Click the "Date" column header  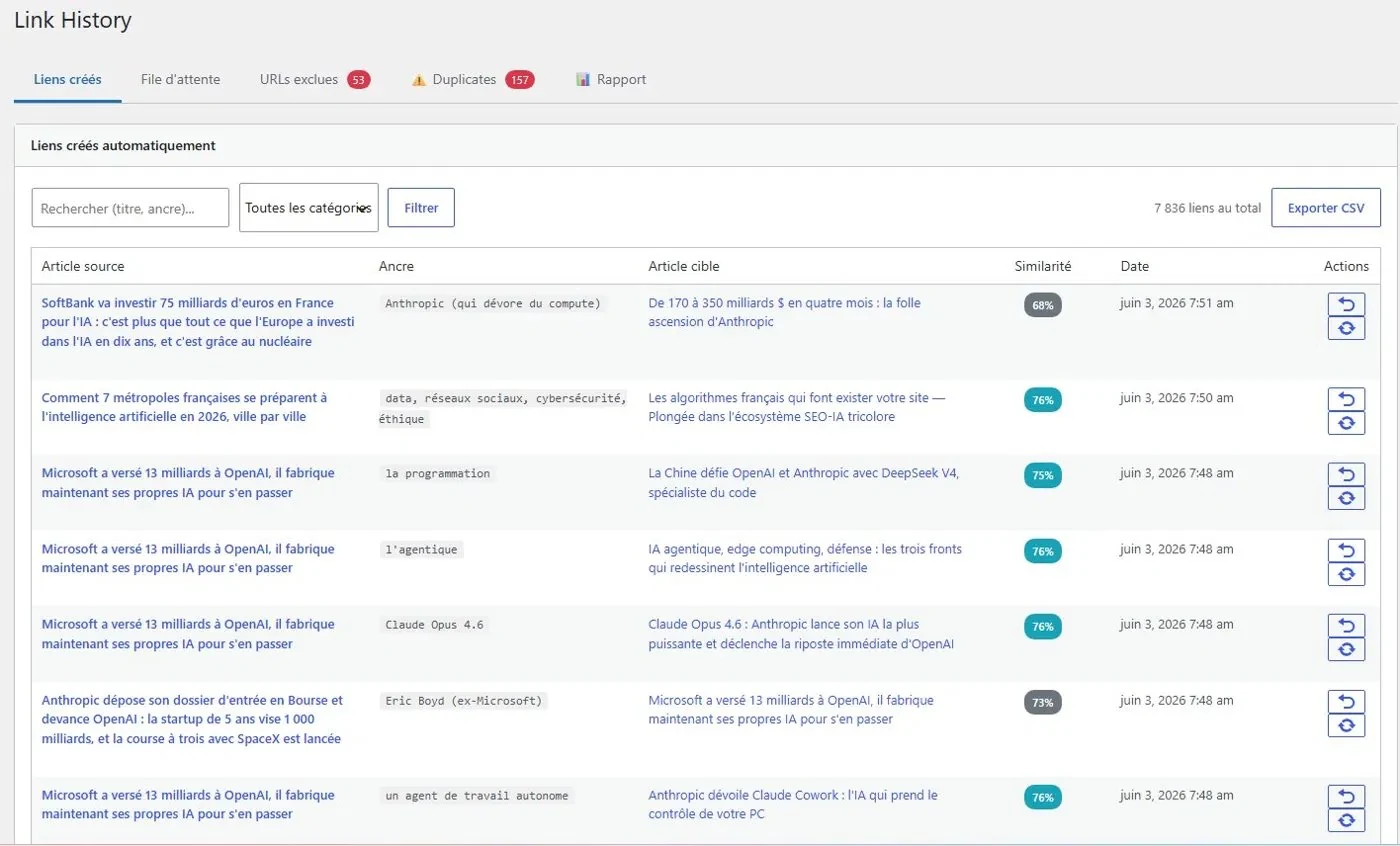click(1135, 266)
